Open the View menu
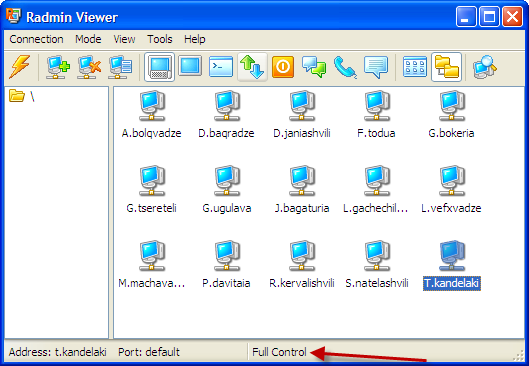This screenshot has height=366, width=529. click(x=124, y=39)
